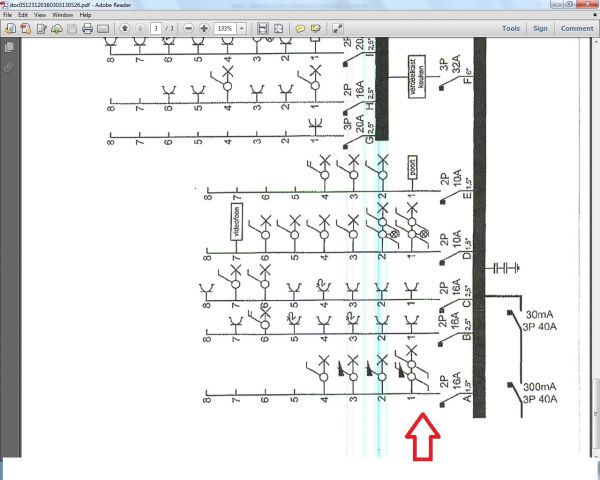Open the Edit menu
This screenshot has height=480, width=600.
23,15
